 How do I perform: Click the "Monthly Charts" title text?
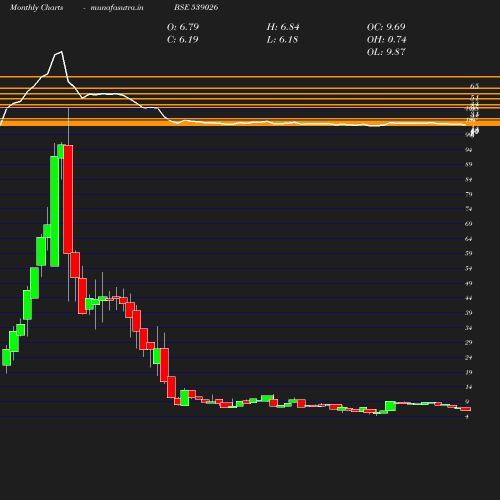click(37, 8)
